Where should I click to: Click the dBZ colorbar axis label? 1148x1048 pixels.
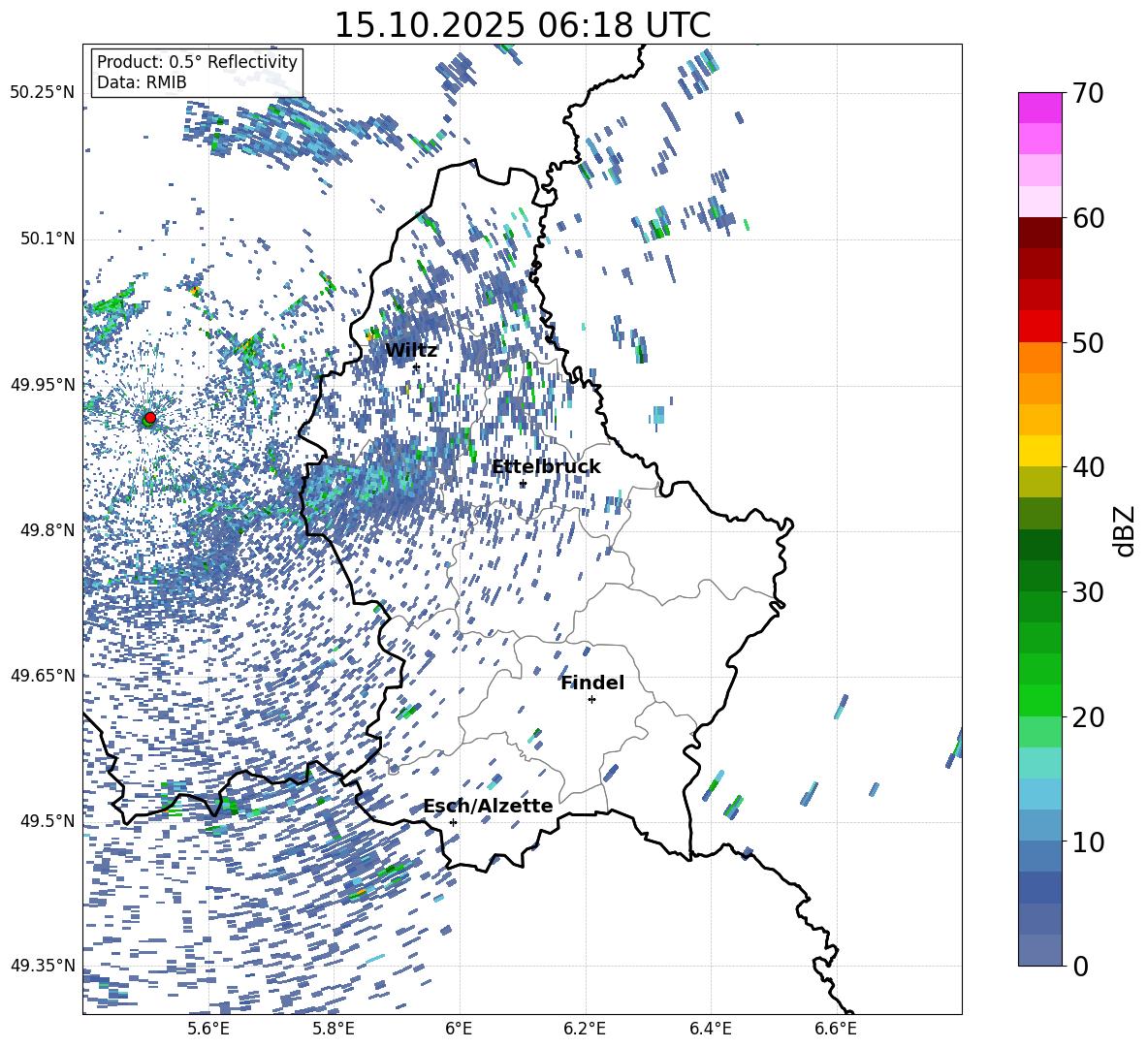point(1126,530)
